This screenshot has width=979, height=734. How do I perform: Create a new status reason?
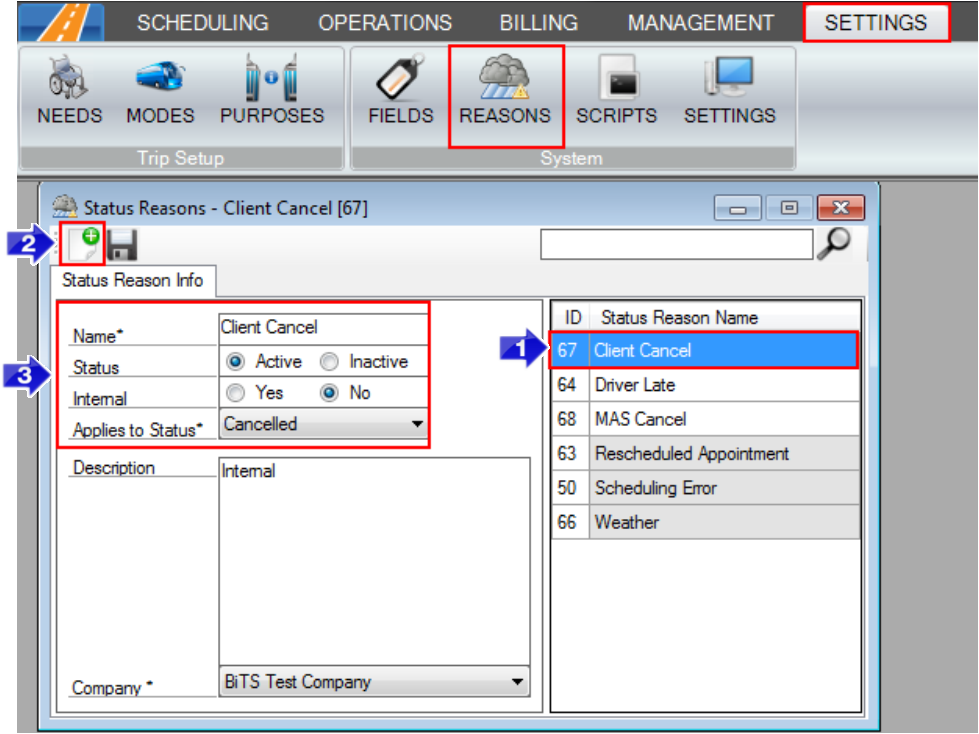coord(83,243)
